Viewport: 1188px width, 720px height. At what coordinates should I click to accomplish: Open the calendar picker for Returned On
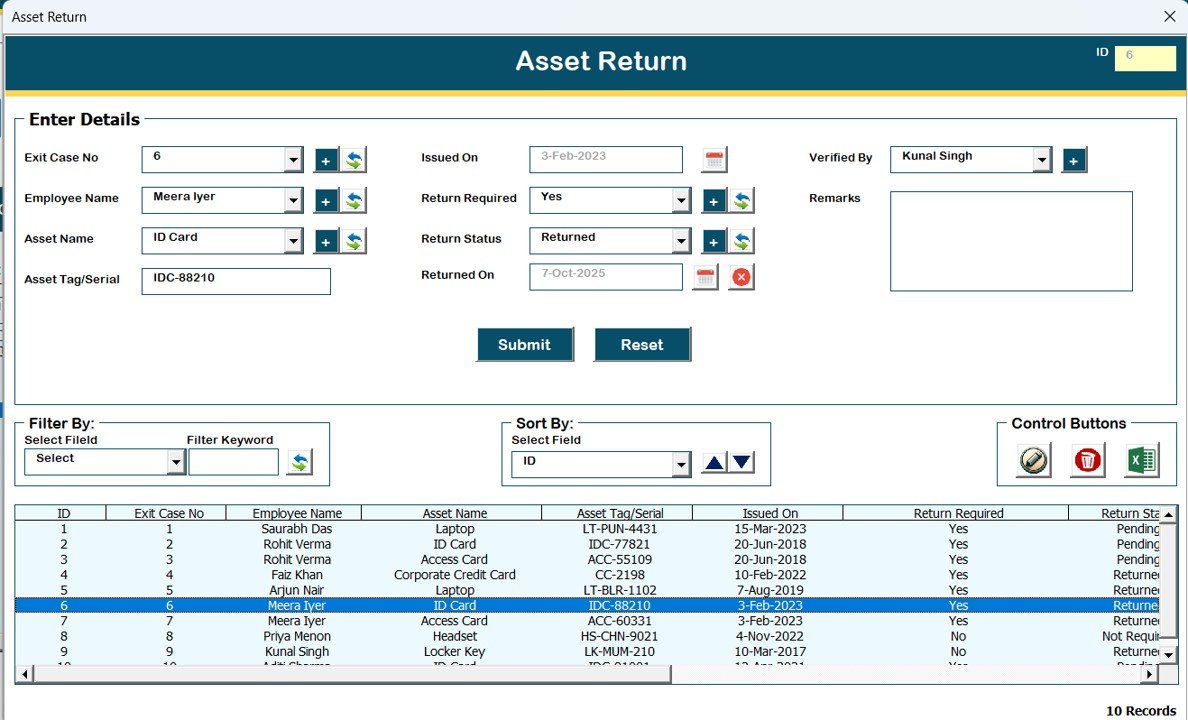pyautogui.click(x=704, y=277)
